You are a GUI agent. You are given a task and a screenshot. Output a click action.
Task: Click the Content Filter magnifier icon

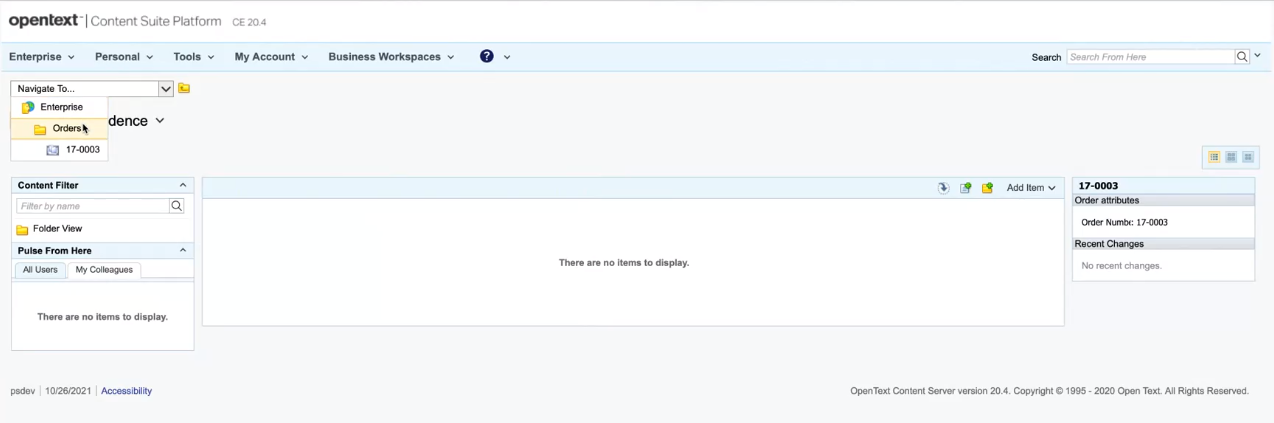point(177,206)
